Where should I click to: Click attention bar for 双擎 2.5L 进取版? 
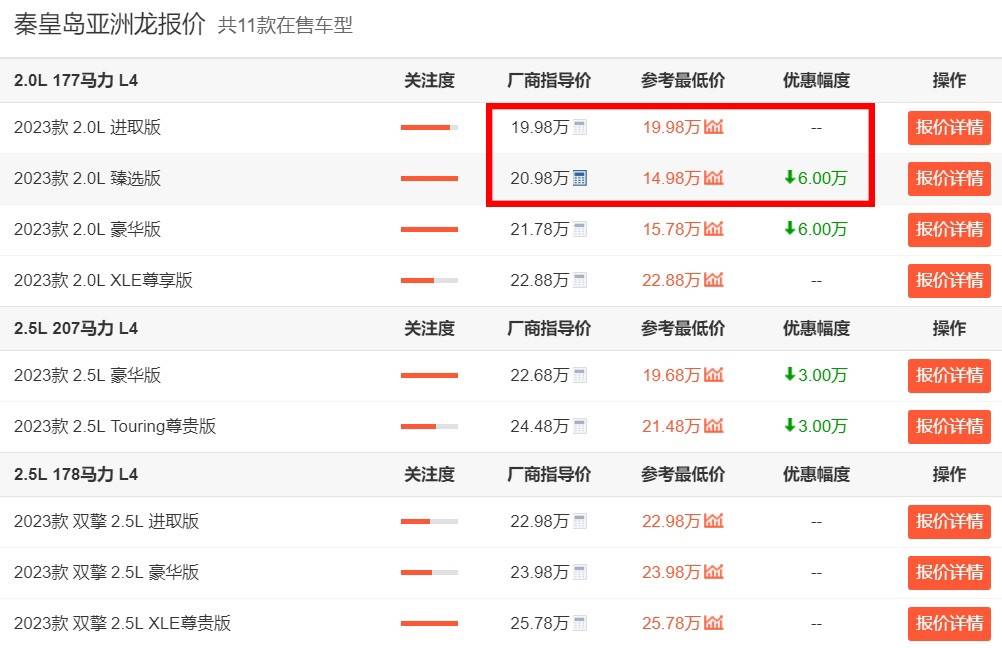tap(429, 521)
